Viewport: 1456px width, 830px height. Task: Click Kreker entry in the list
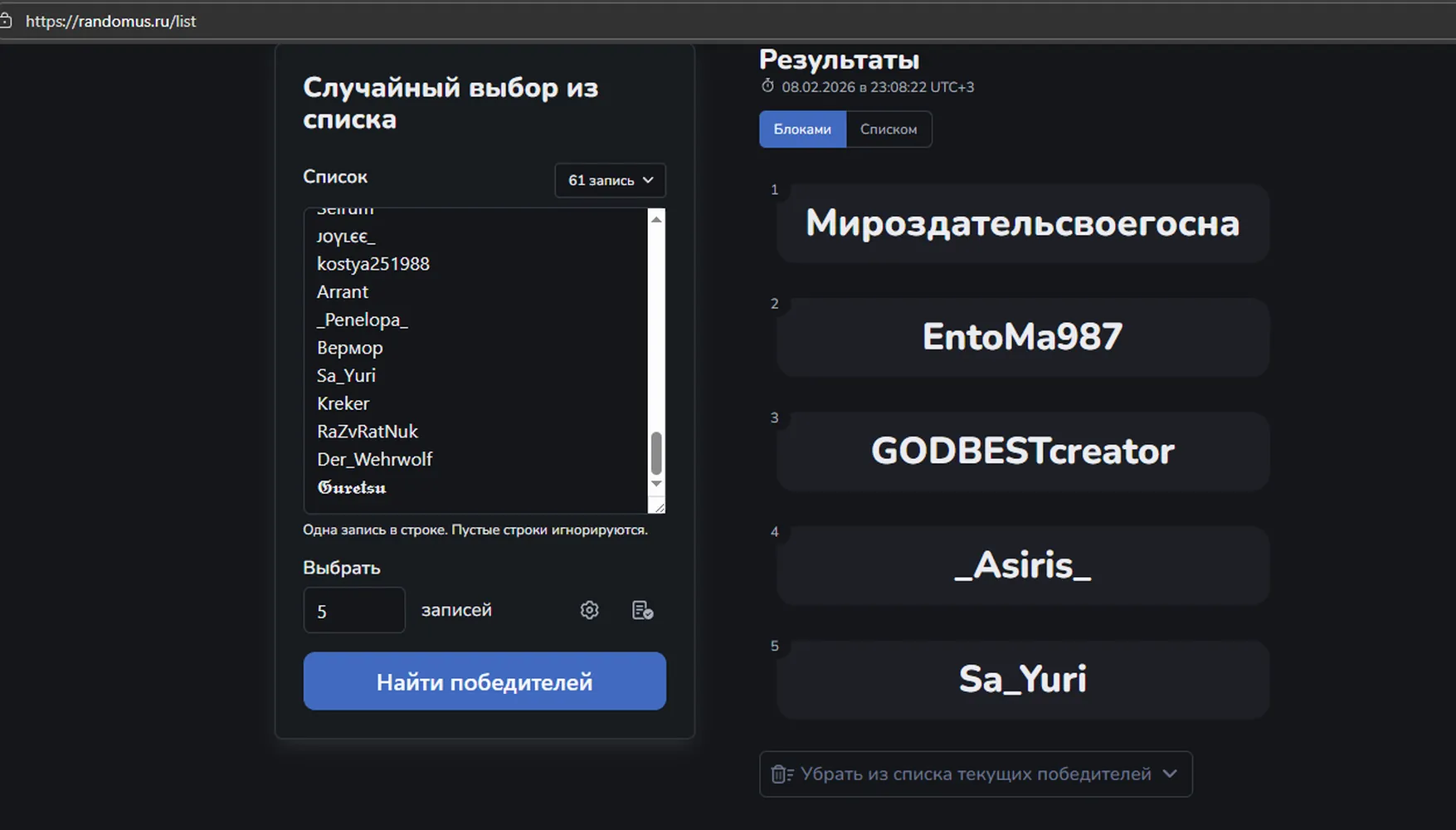point(343,403)
